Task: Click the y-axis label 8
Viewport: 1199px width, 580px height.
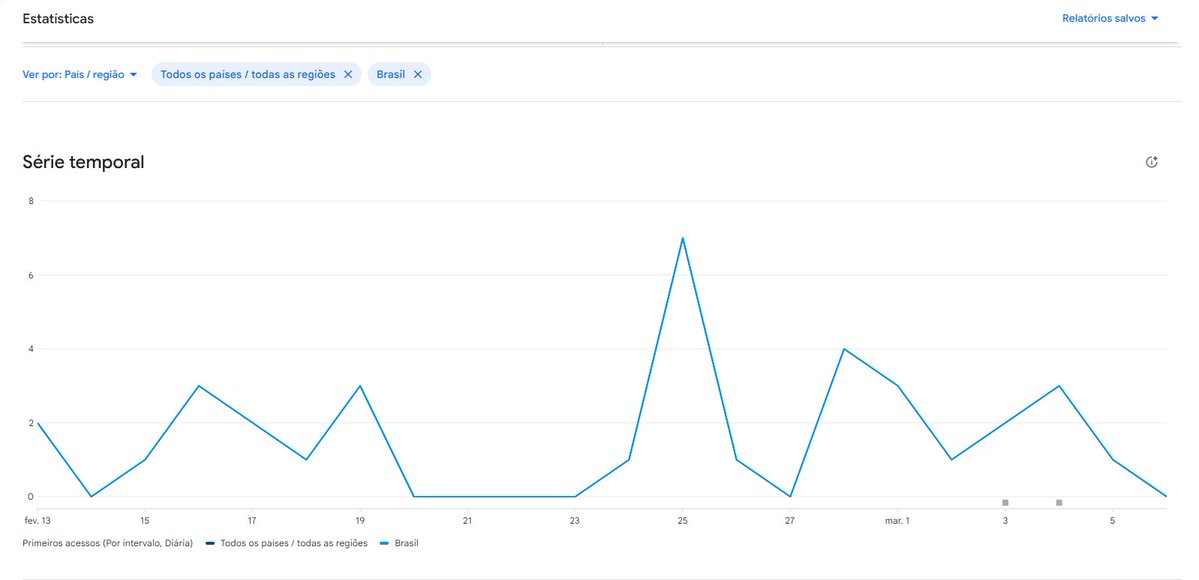Action: [31, 201]
